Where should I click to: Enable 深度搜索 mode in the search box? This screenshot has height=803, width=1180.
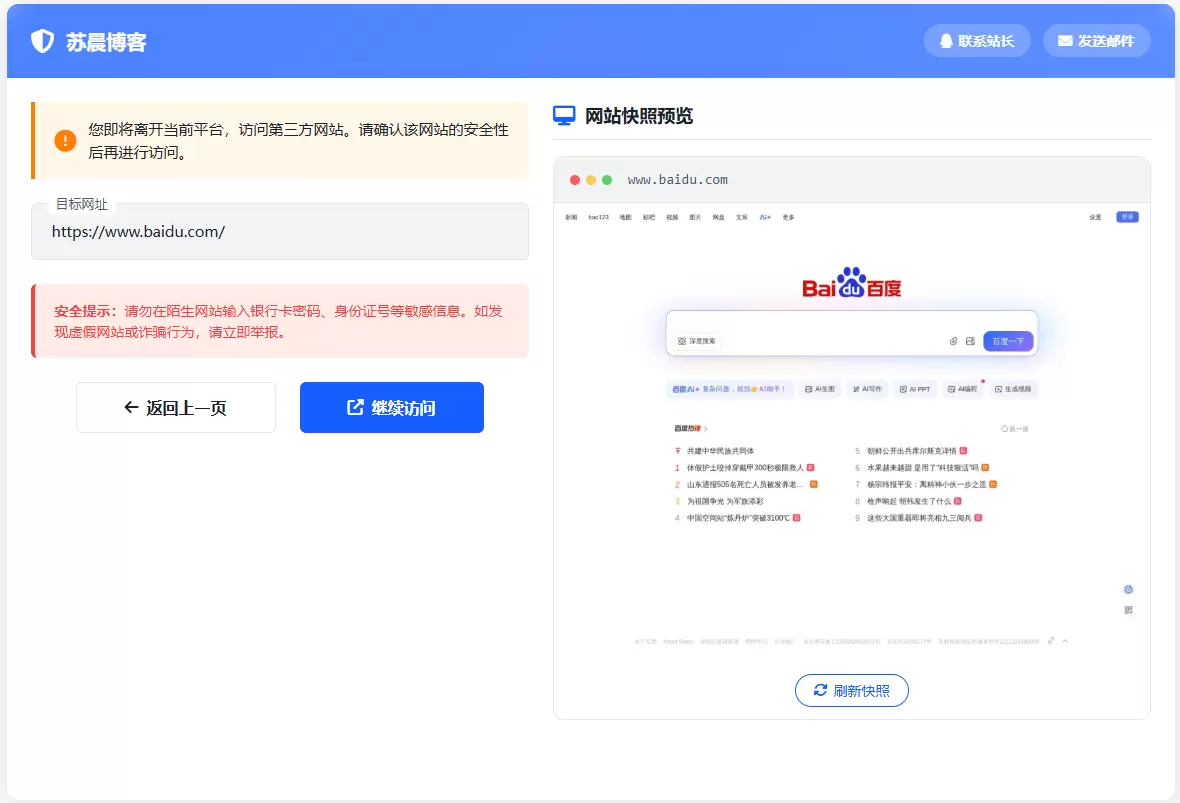click(x=699, y=342)
